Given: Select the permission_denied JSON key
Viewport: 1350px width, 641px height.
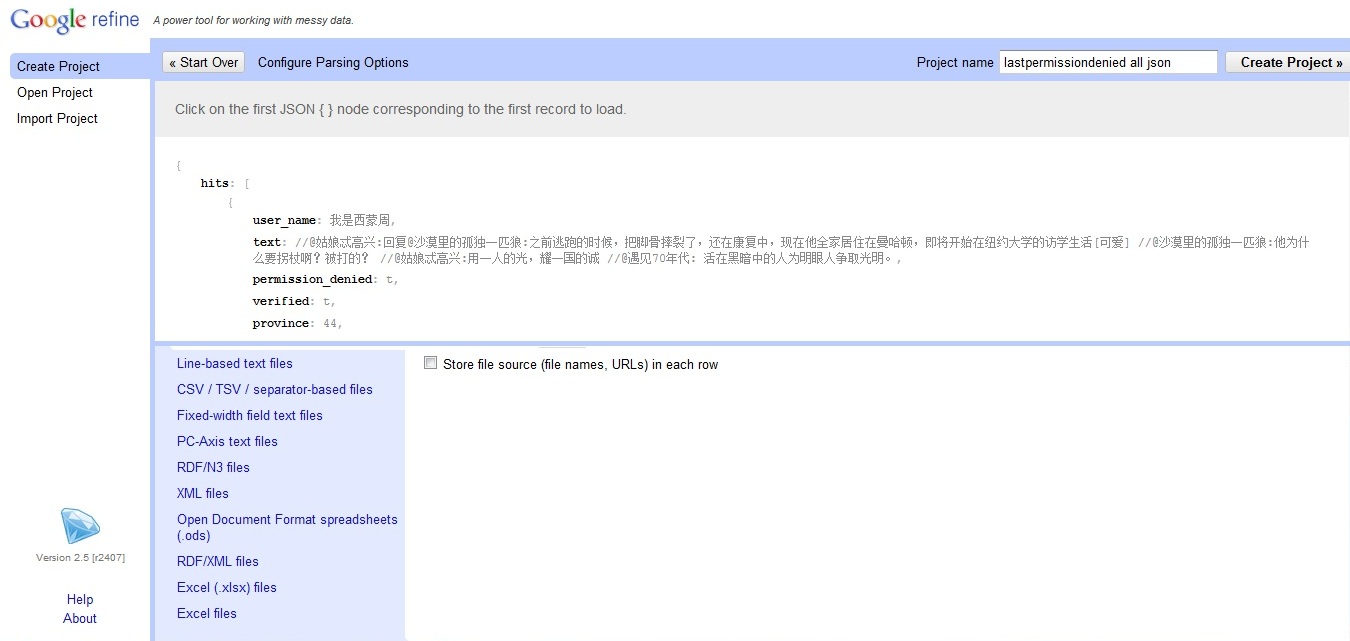Looking at the screenshot, I should (312, 279).
